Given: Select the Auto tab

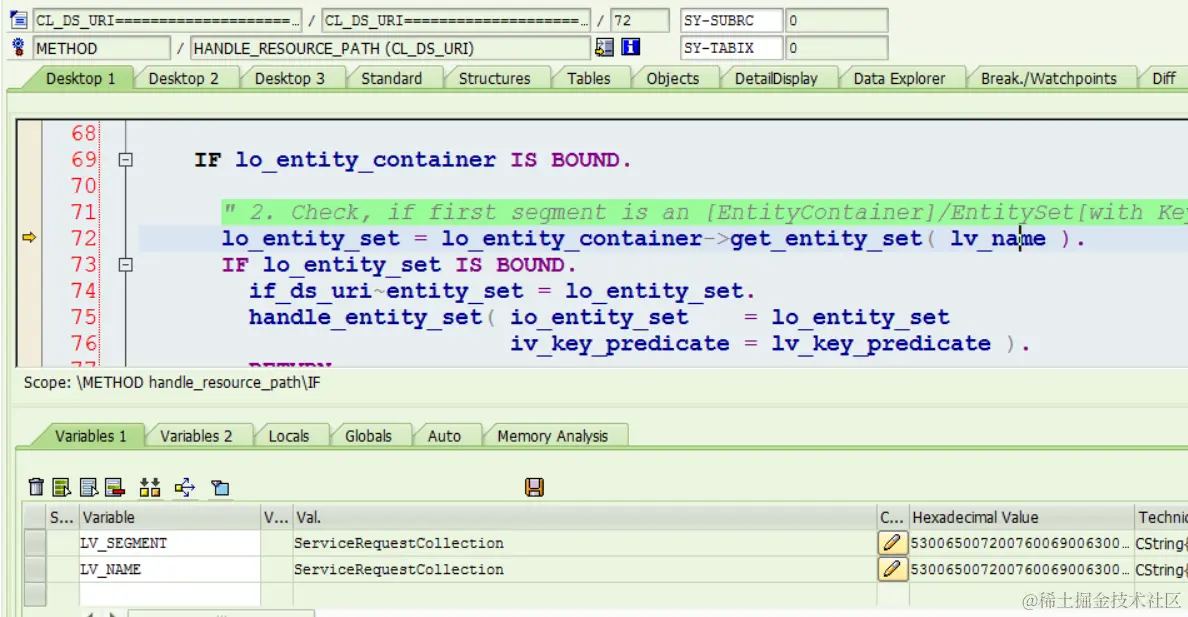Looking at the screenshot, I should (x=444, y=437).
